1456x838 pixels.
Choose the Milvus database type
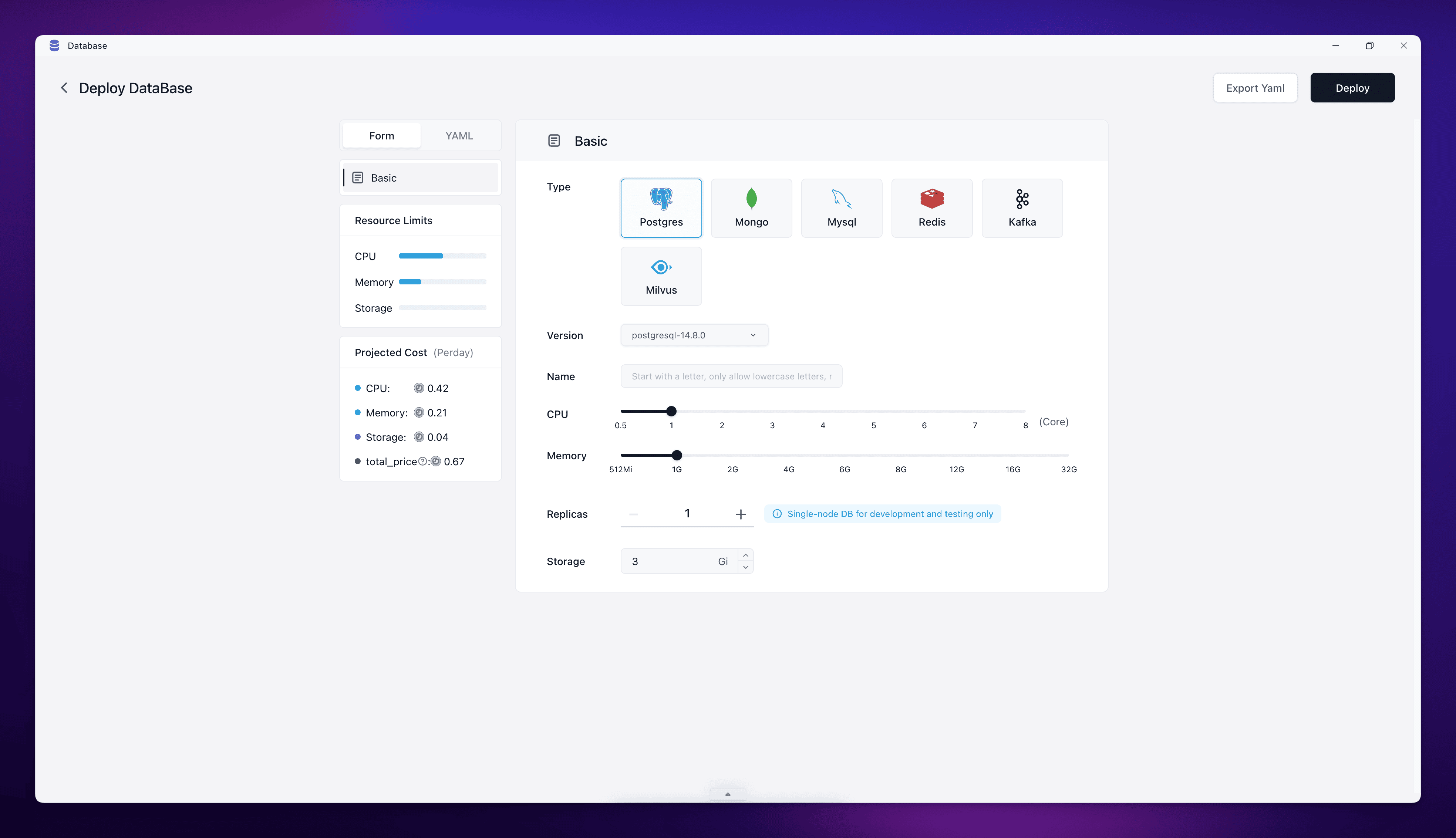(x=661, y=276)
